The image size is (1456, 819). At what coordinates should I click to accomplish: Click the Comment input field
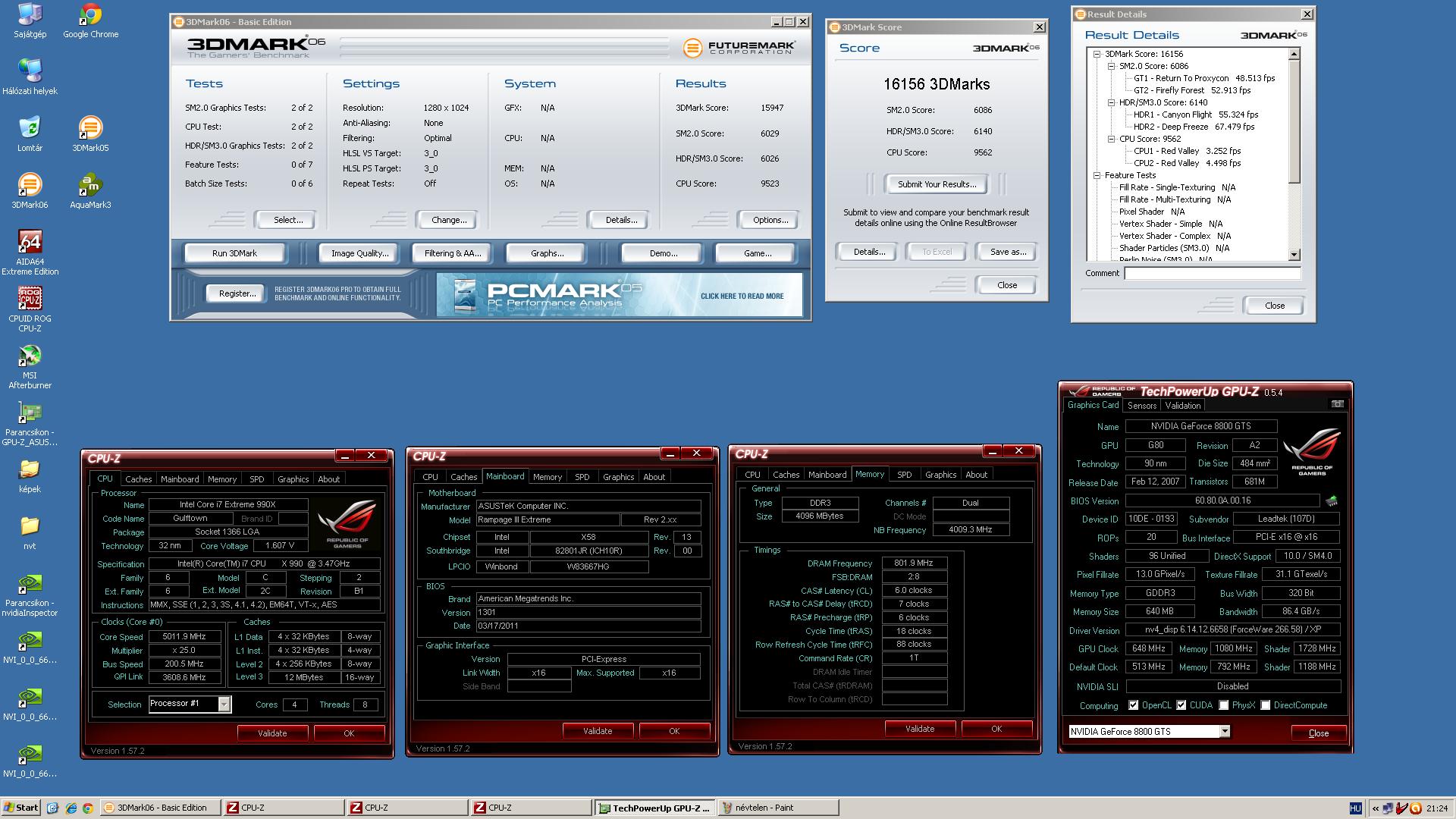tap(1212, 273)
